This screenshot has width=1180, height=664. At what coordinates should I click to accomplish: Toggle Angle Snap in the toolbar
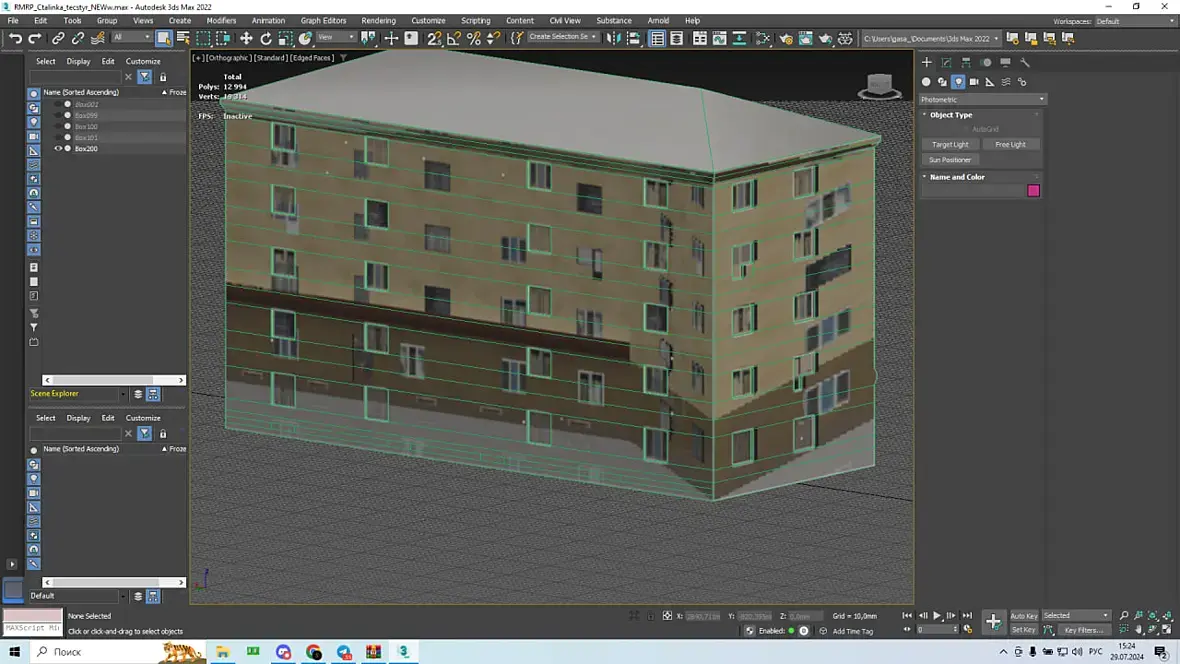[454, 38]
